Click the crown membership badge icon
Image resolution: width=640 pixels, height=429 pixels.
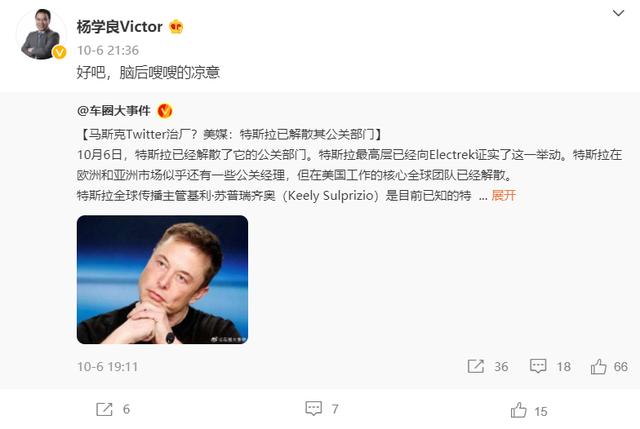pyautogui.click(x=176, y=27)
